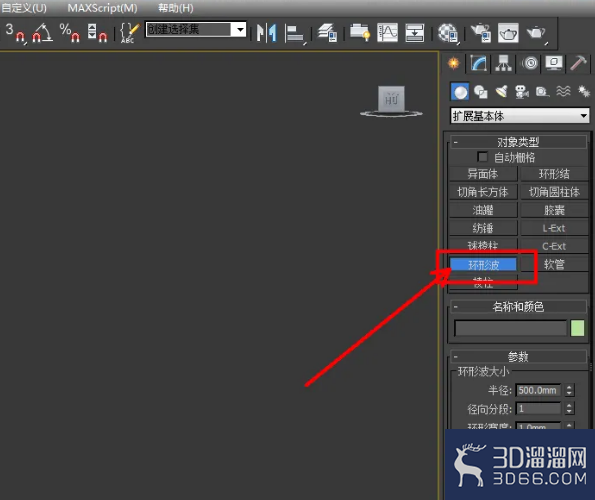Switch to the Motion panel tab

(x=530, y=63)
